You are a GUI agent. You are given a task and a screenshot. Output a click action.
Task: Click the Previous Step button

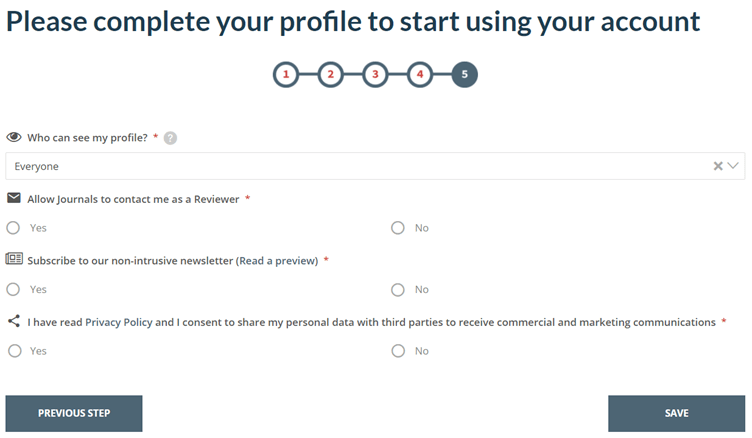(74, 413)
